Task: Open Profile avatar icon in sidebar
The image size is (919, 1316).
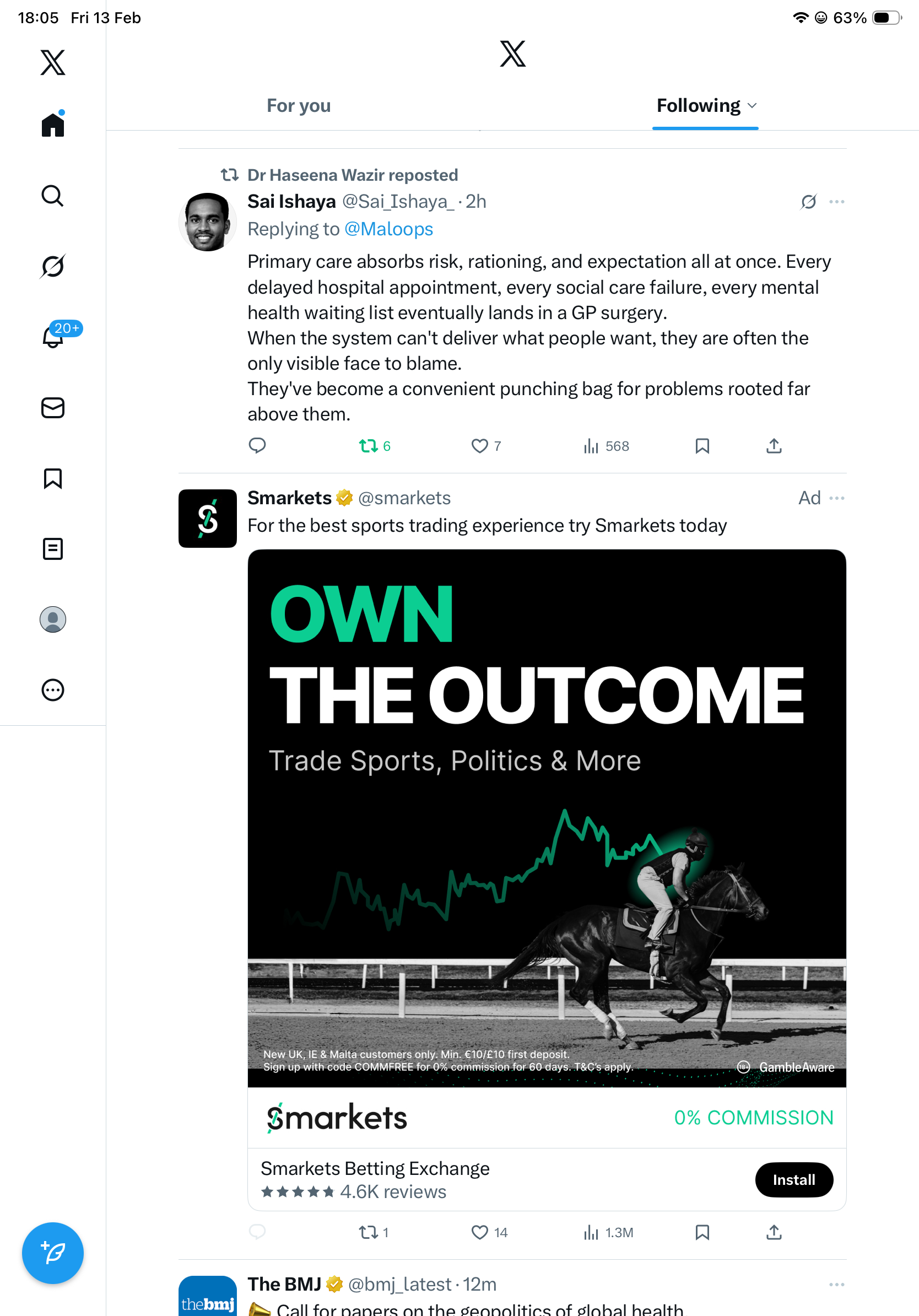Action: point(53,619)
